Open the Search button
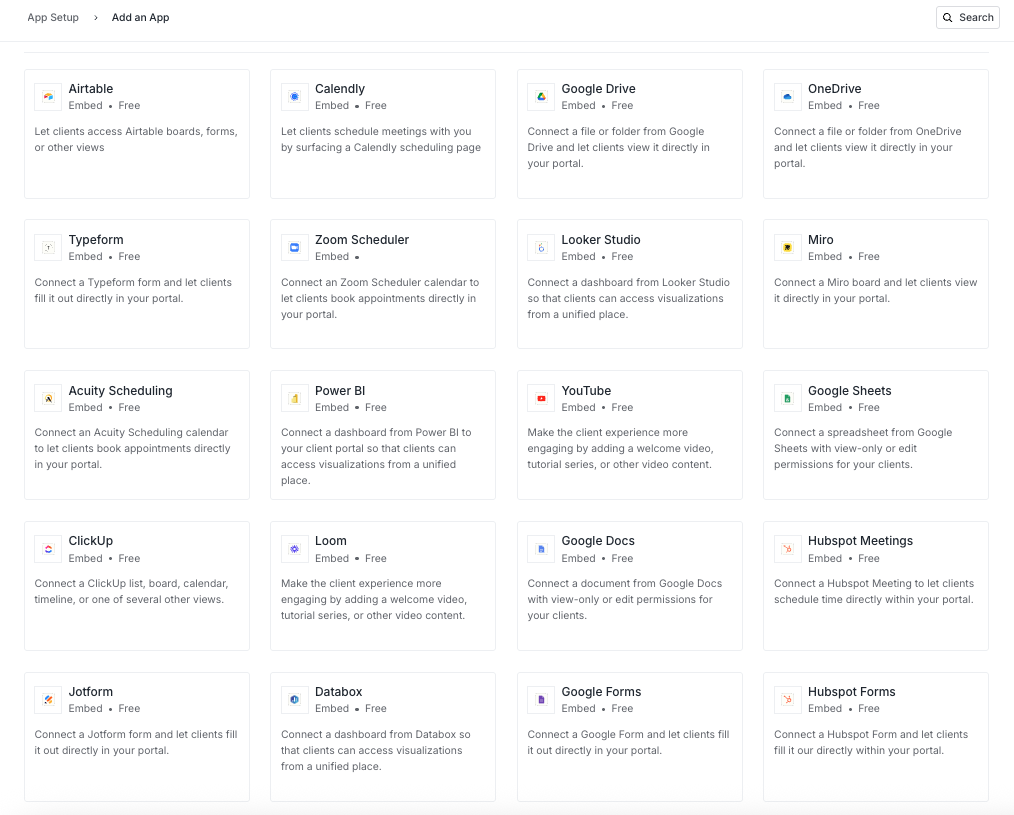Screen dimensions: 1014x815 click(967, 17)
